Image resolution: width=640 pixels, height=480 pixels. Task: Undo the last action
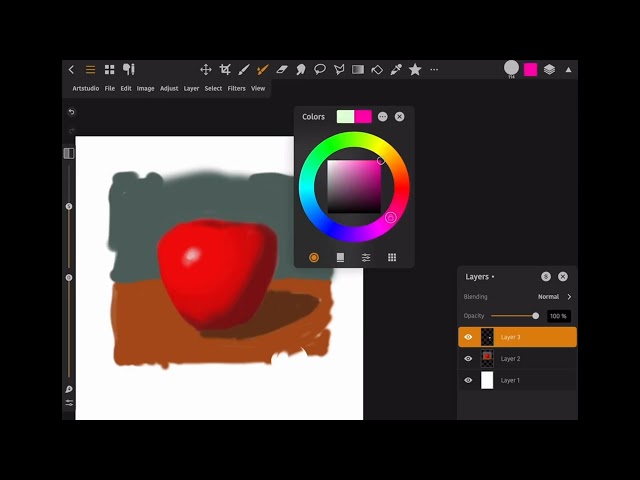tap(71, 112)
